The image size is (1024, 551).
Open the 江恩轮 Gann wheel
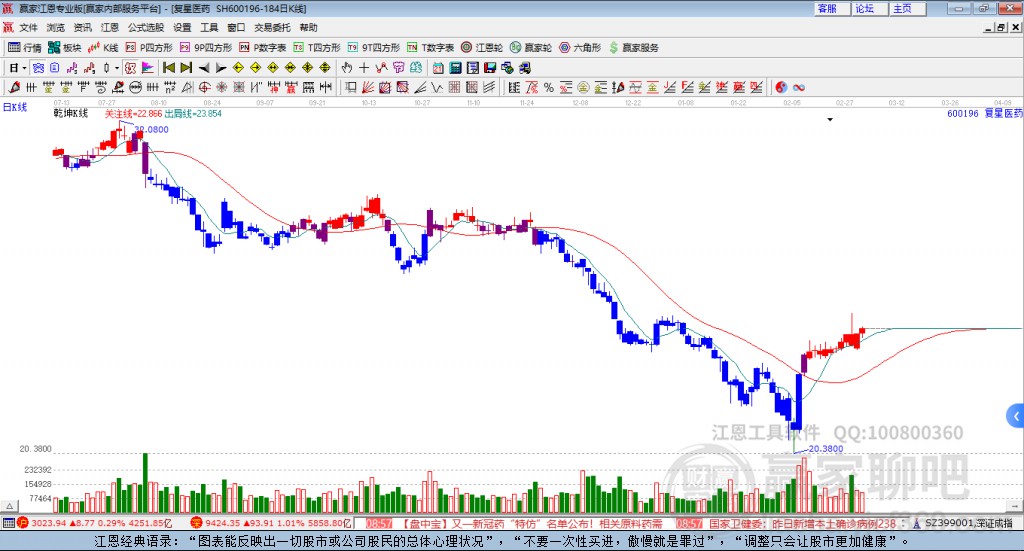[x=482, y=48]
